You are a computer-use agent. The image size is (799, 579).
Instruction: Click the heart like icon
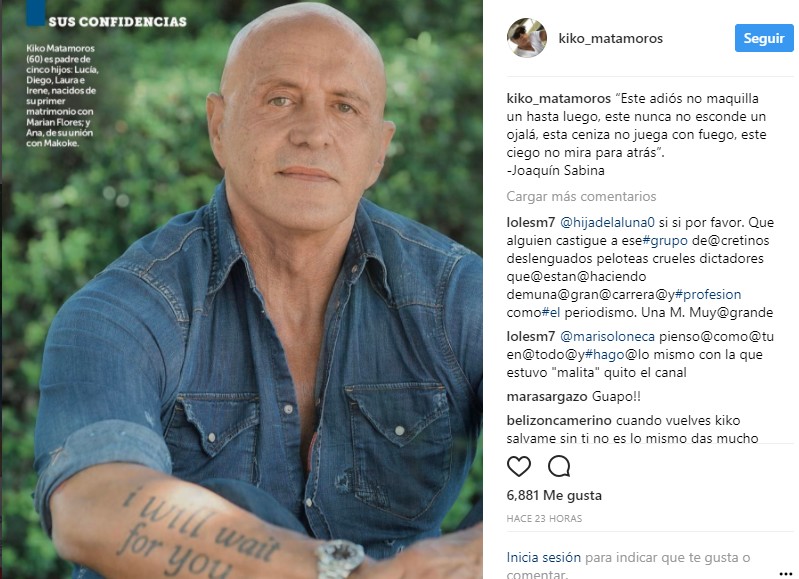click(x=519, y=466)
